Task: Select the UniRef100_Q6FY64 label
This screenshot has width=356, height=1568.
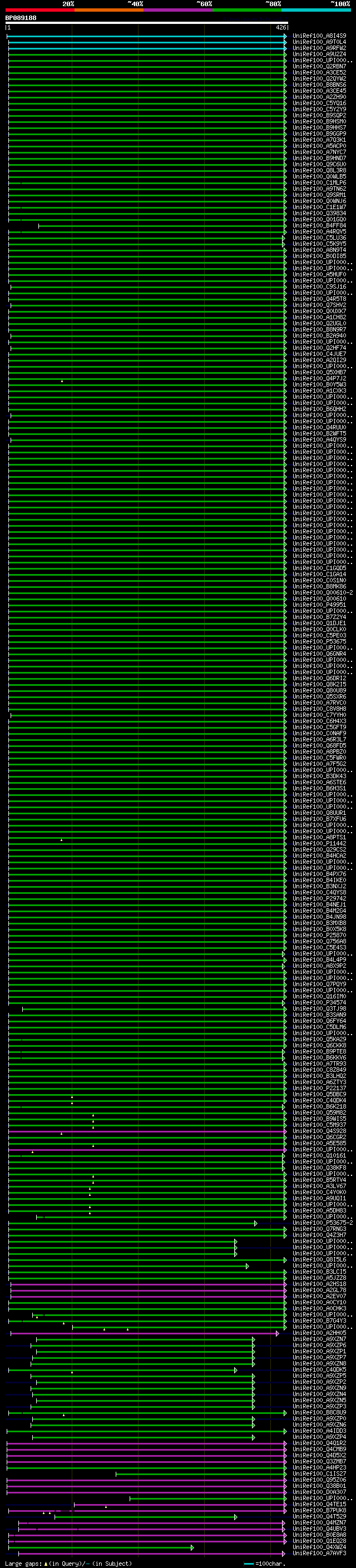Action: tap(319, 1021)
